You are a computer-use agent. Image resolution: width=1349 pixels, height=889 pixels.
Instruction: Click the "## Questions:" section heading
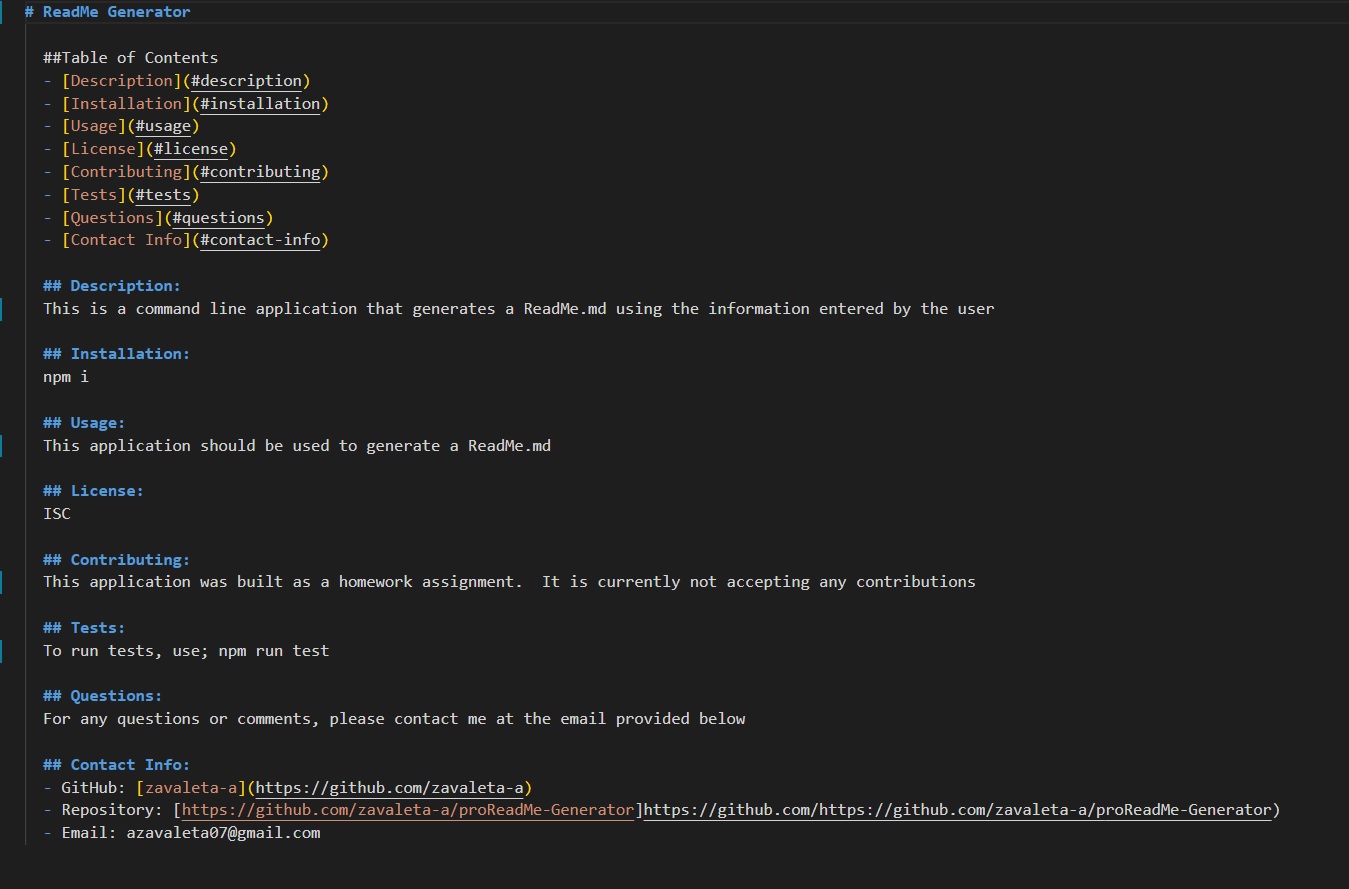pyautogui.click(x=102, y=696)
